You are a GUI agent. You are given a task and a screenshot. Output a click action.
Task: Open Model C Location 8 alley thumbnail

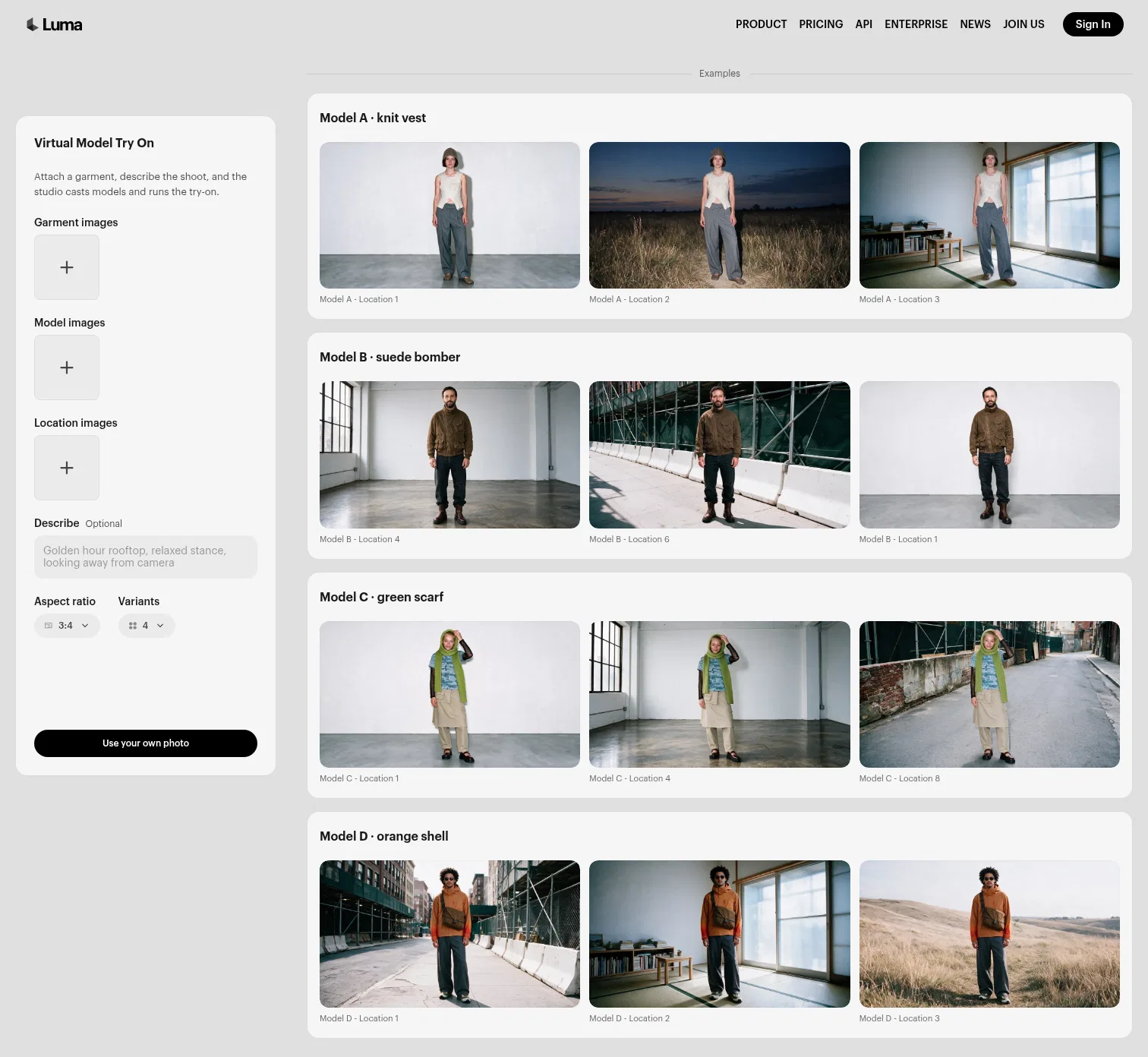coord(989,695)
